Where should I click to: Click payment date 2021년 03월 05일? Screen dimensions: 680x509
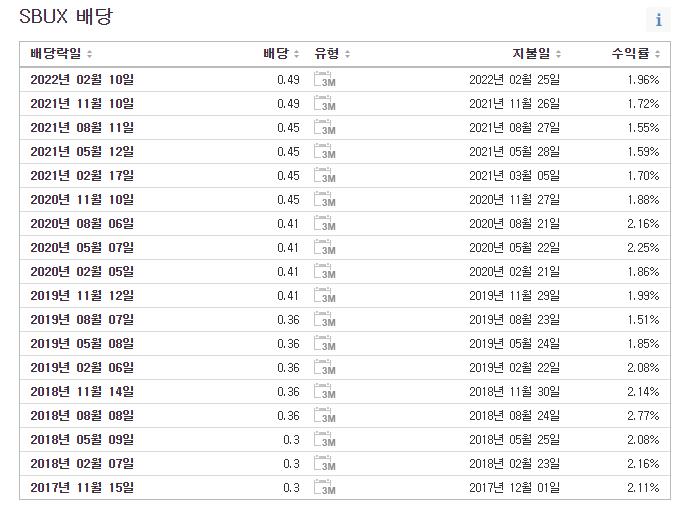click(514, 176)
